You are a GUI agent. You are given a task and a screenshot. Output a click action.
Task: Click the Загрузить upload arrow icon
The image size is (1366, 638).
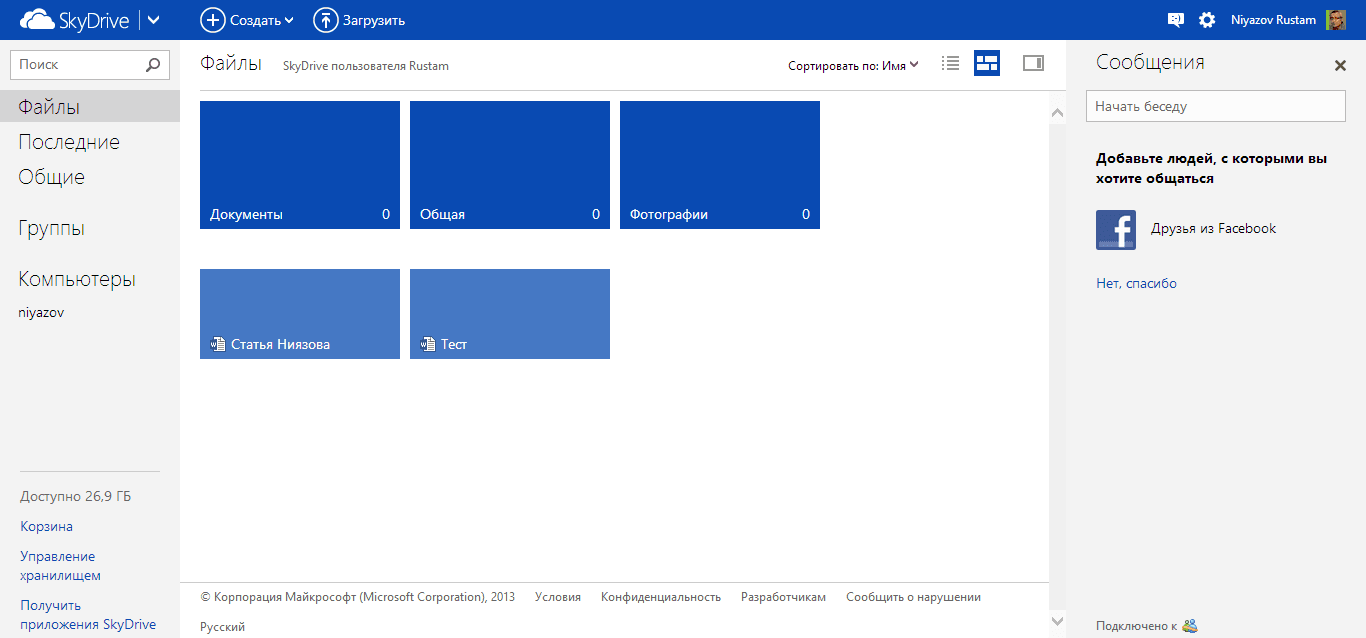click(325, 19)
